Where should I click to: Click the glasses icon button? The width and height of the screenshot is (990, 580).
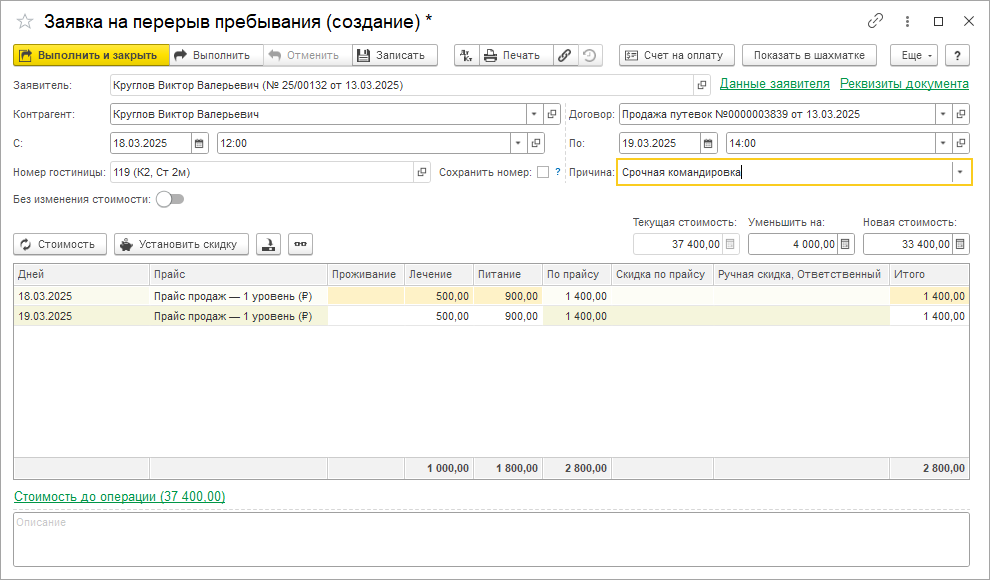point(300,244)
